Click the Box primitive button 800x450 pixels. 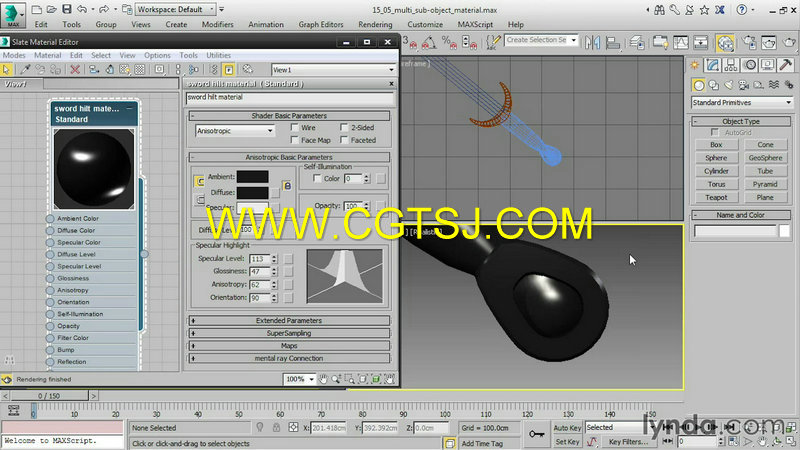click(x=716, y=145)
